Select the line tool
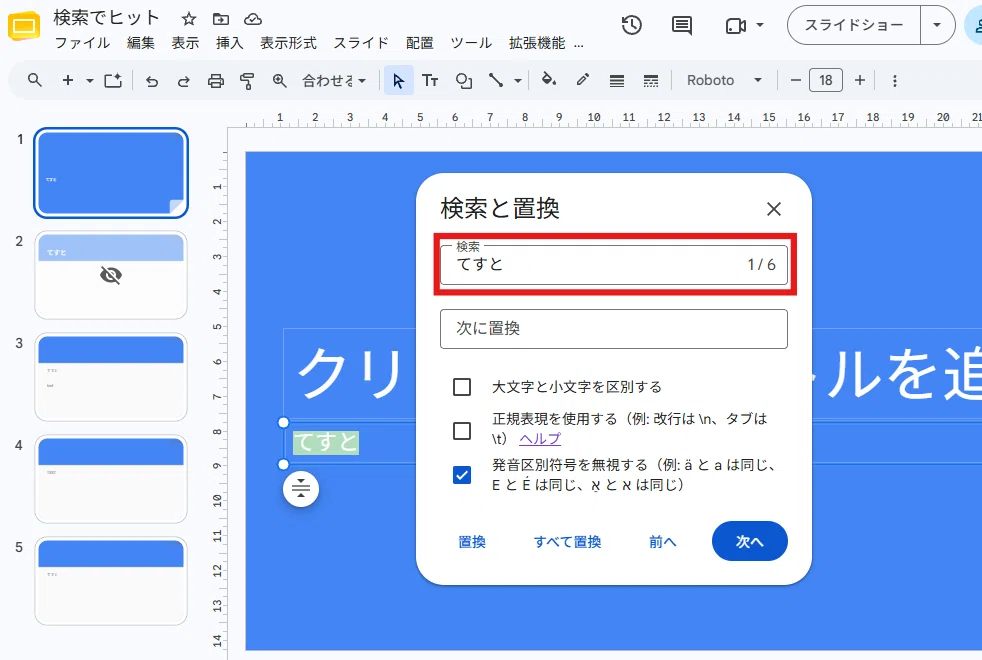Viewport: 982px width, 660px height. [496, 80]
